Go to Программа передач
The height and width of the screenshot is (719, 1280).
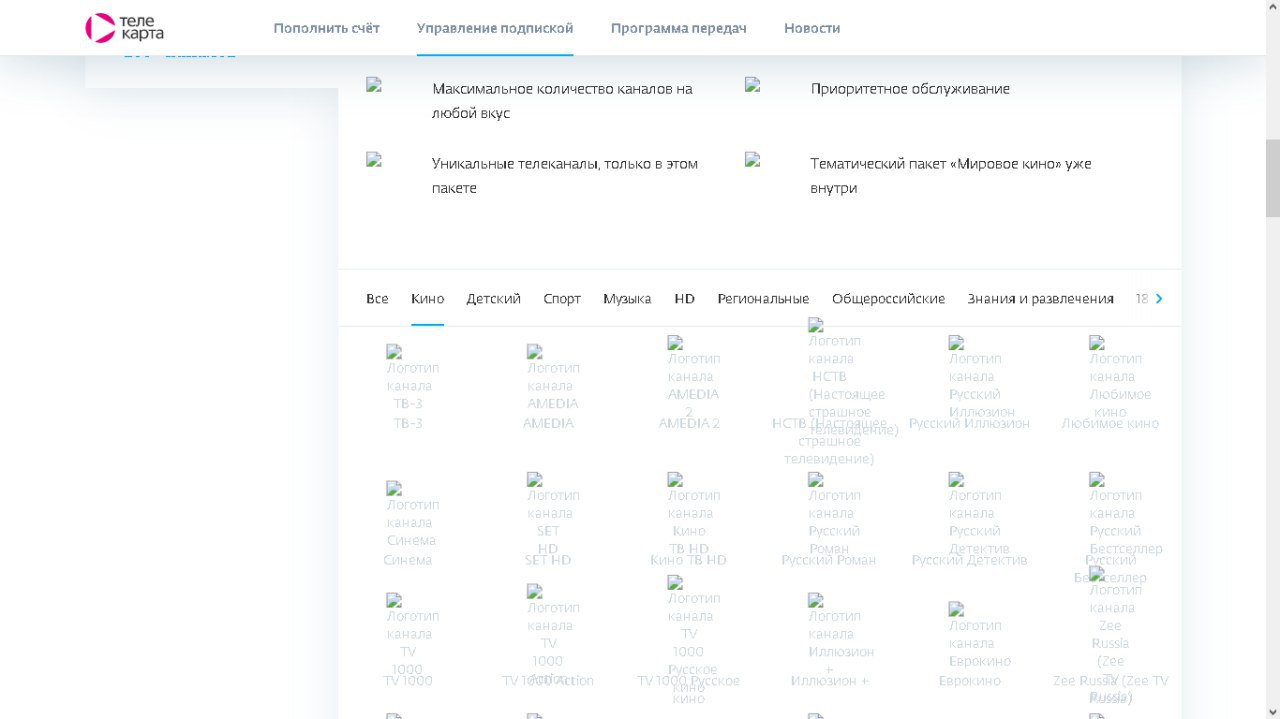(x=678, y=28)
